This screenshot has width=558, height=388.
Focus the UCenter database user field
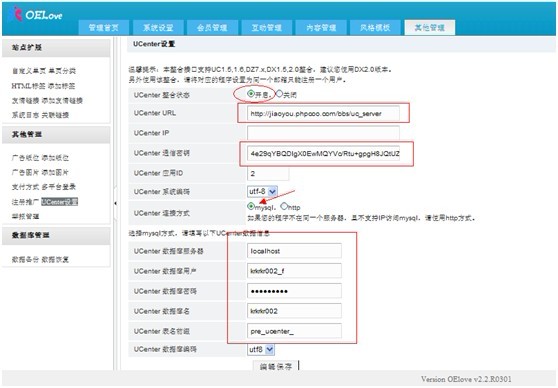(294, 271)
